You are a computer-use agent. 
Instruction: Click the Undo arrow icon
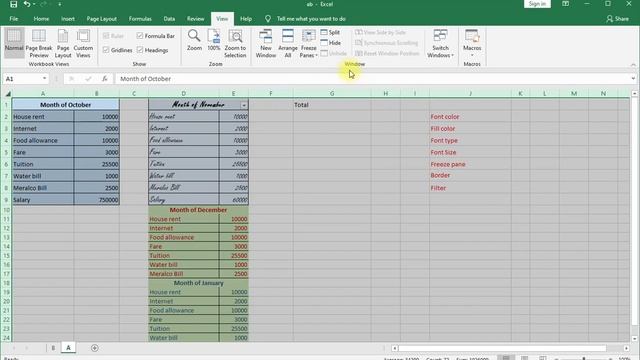[x=27, y=4]
